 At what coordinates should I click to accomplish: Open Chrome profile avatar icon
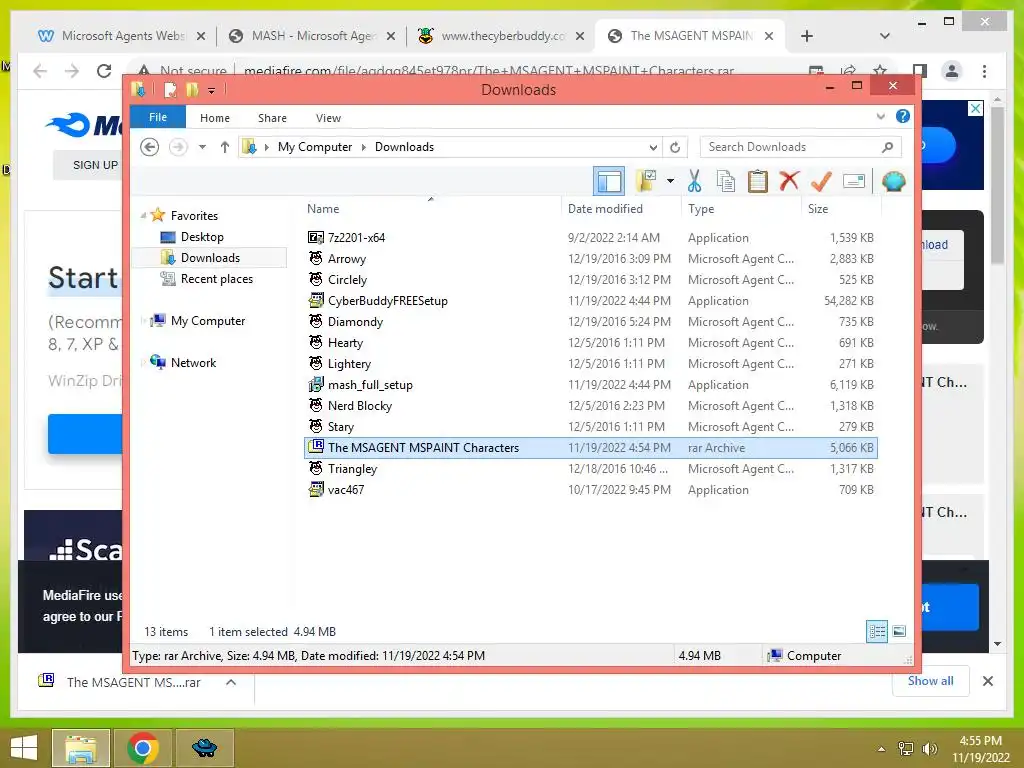(x=952, y=71)
